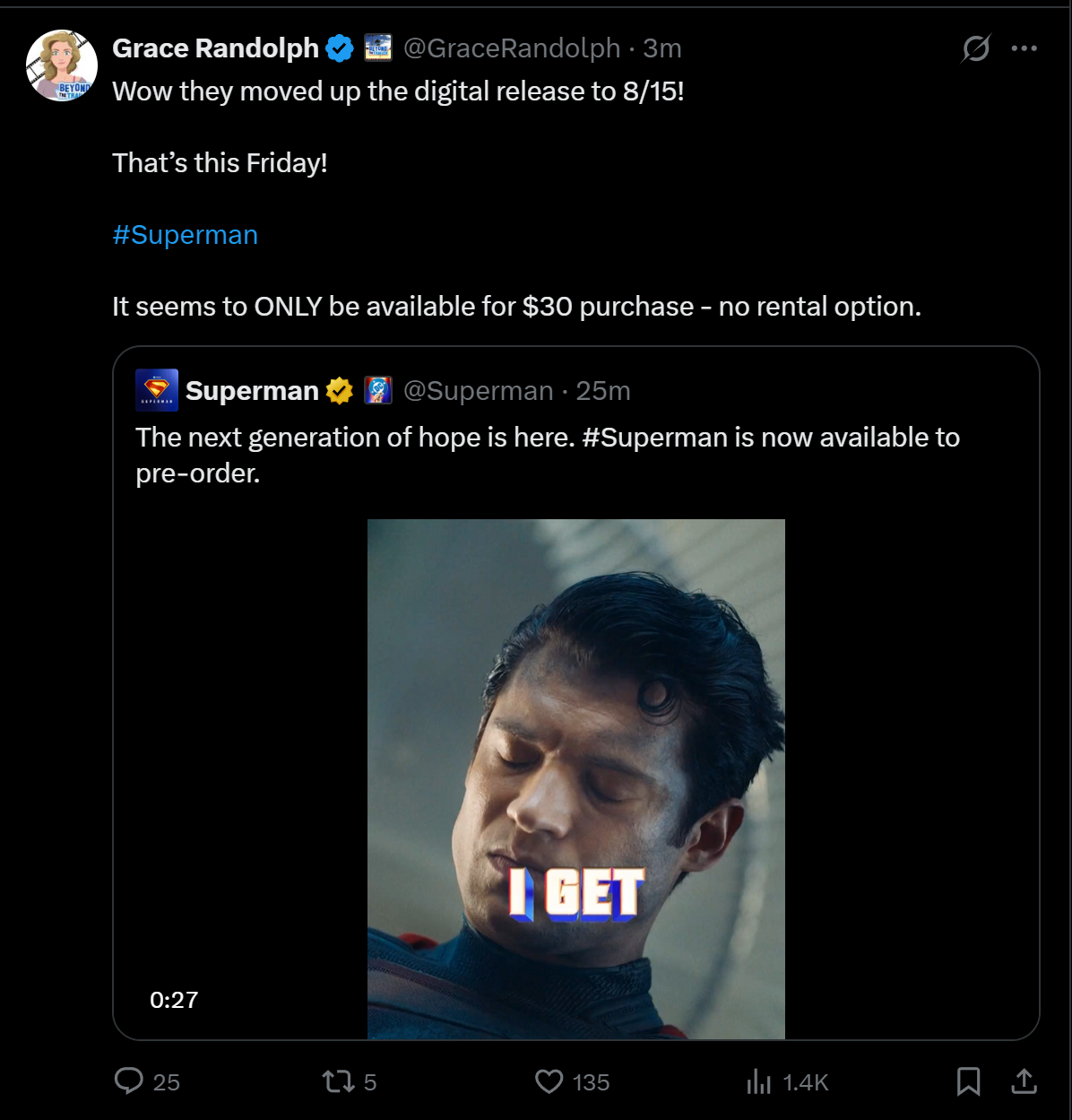Click Grace Randolph's blue verified badge
The width and height of the screenshot is (1072, 1120).
click(339, 48)
